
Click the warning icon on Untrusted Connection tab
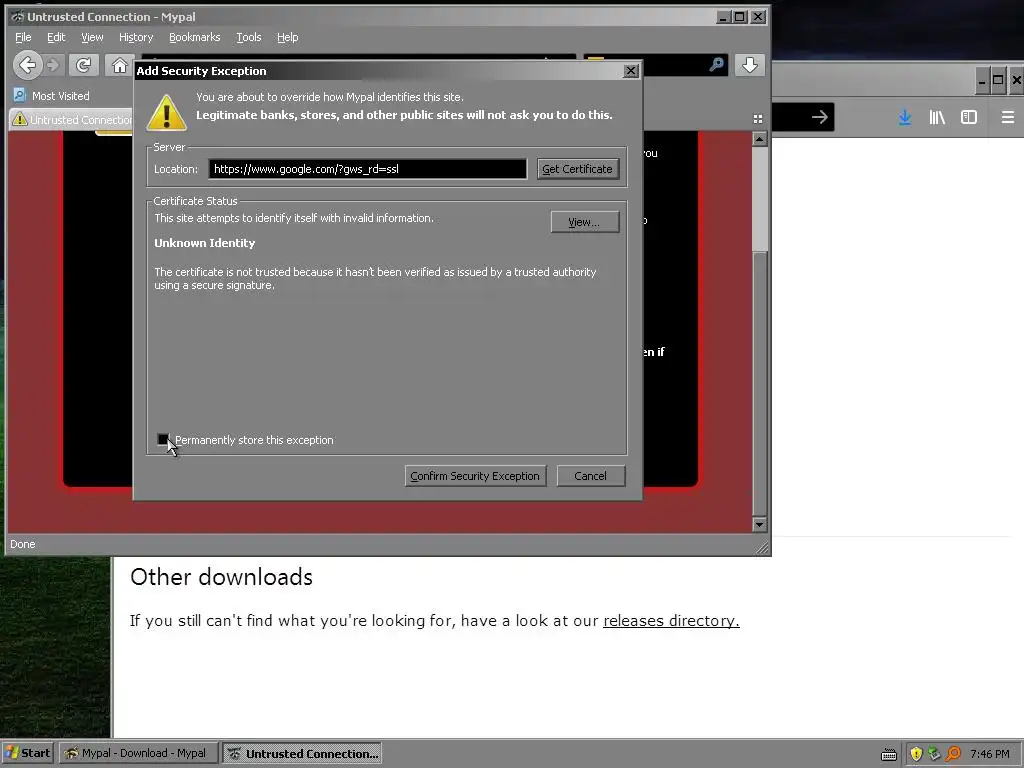(20, 119)
